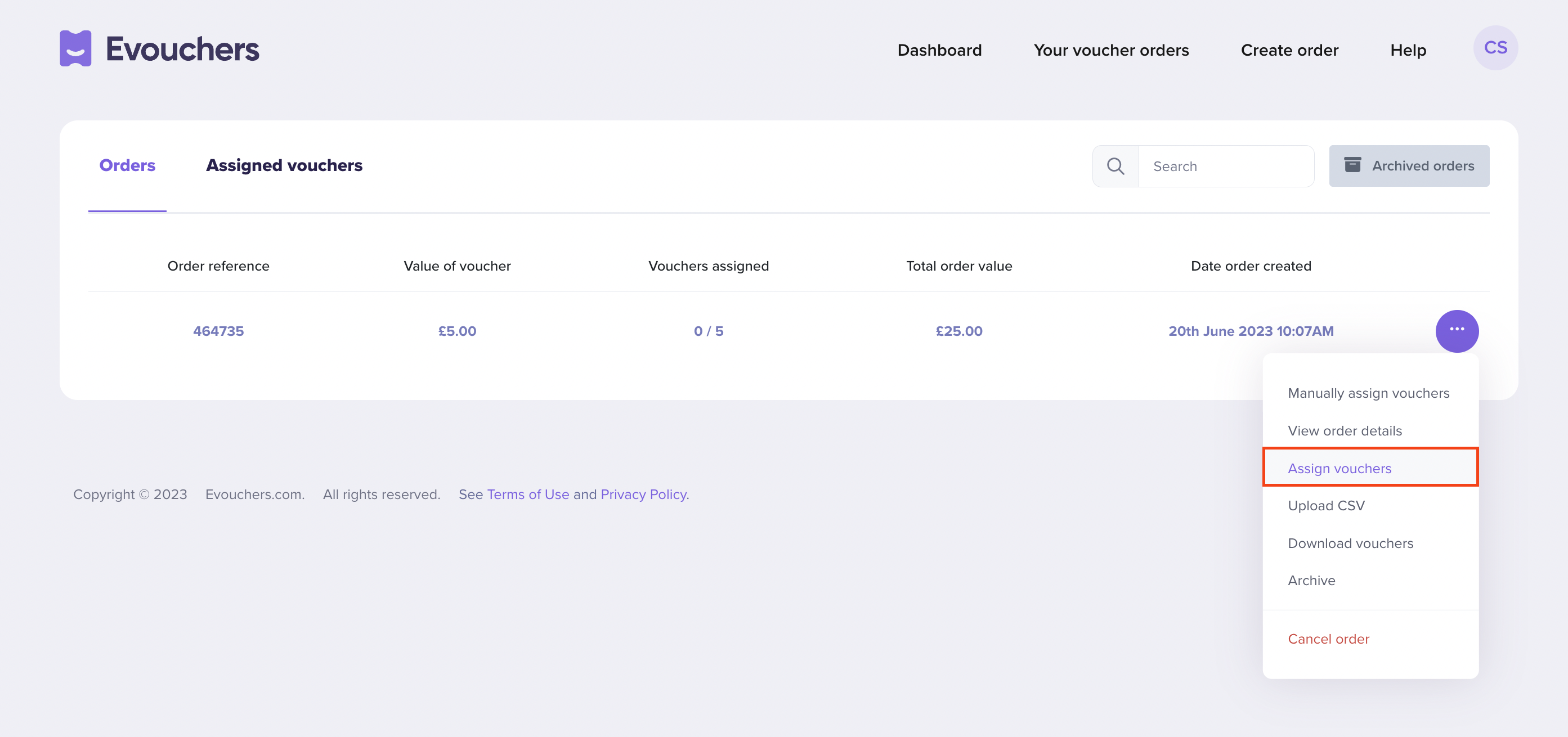Select Assign vouchers in dropdown menu
Image resolution: width=1568 pixels, height=737 pixels.
[x=1370, y=468]
